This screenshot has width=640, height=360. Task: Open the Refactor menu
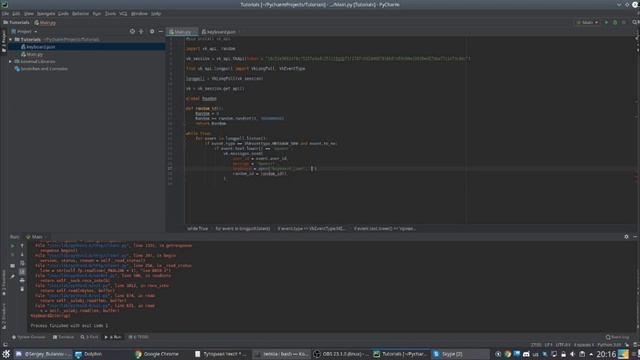click(80, 13)
